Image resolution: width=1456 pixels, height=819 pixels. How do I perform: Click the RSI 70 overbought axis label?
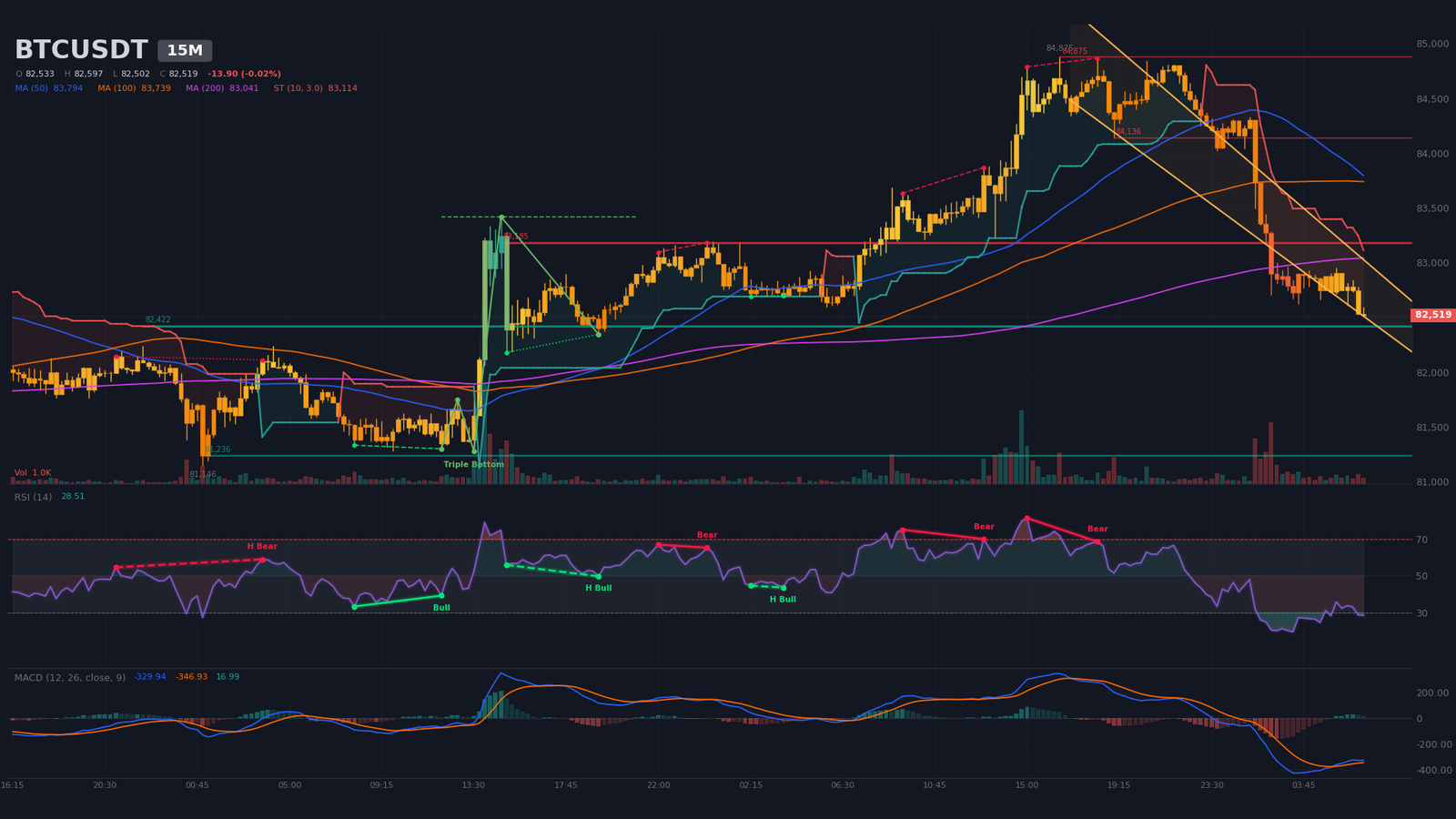1421,541
